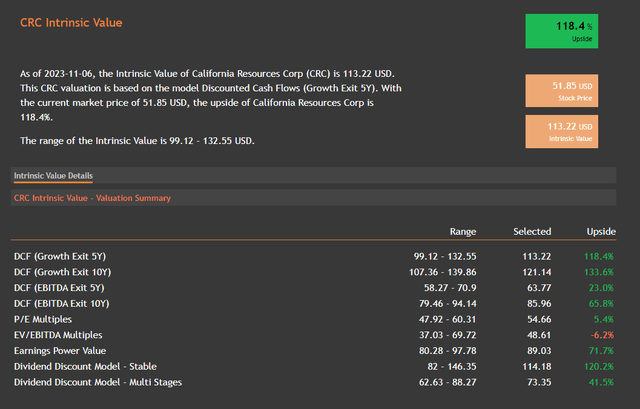Select range value 62.63 - 88.27
This screenshot has height=409, width=640.
tap(448, 382)
